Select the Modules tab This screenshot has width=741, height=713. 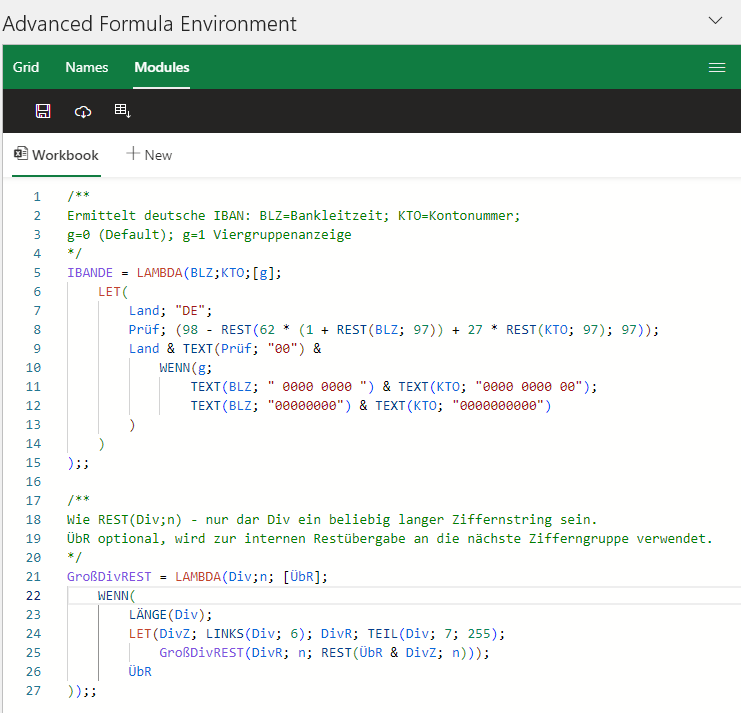pos(162,67)
